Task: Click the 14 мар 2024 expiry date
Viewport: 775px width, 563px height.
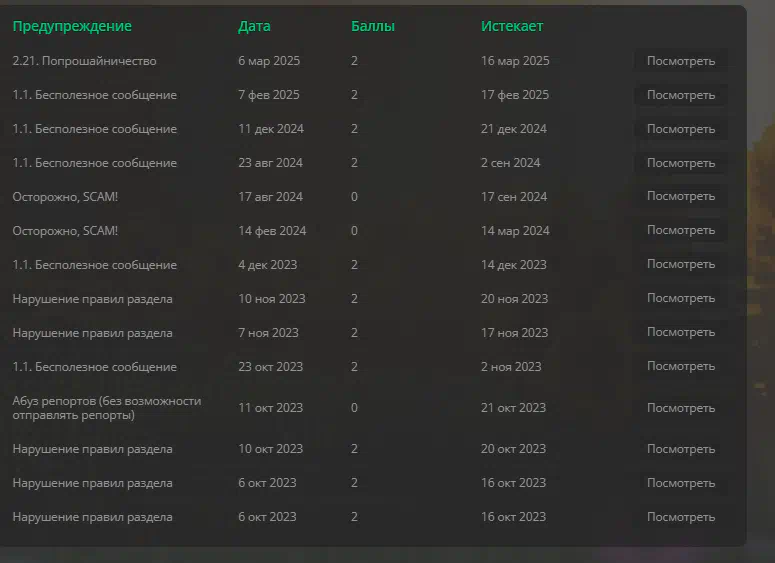Action: coord(515,231)
